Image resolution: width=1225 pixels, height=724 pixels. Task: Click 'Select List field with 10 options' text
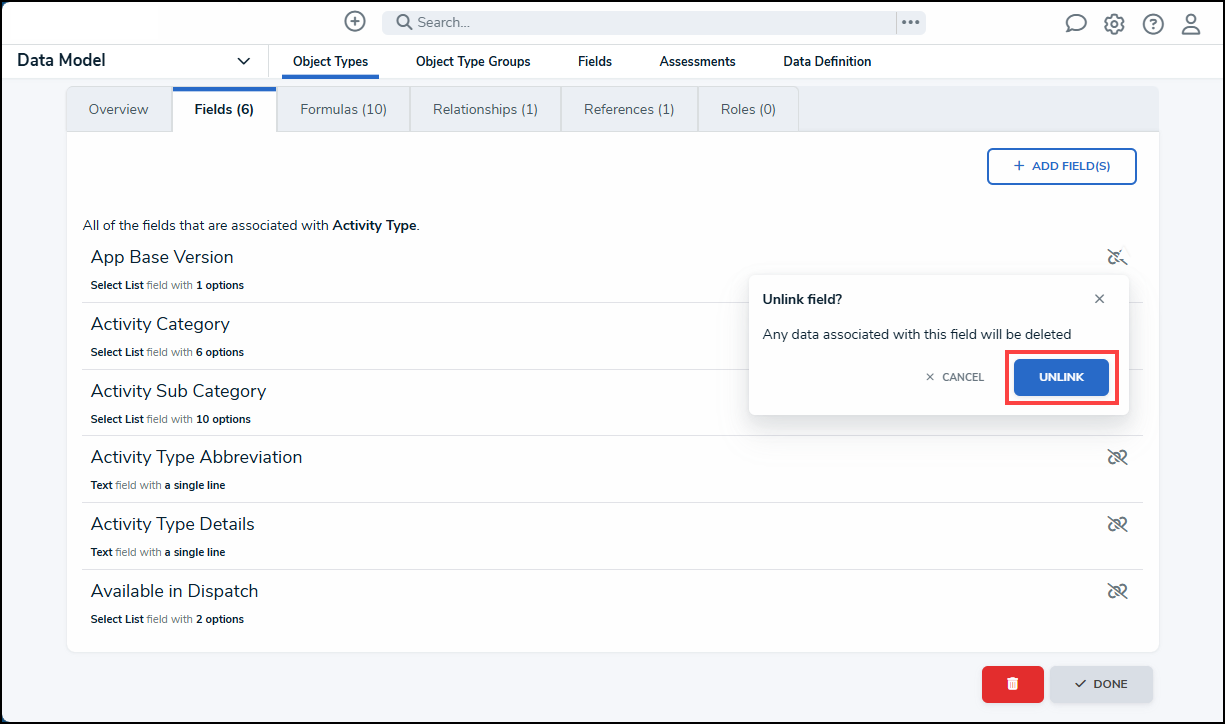click(170, 419)
